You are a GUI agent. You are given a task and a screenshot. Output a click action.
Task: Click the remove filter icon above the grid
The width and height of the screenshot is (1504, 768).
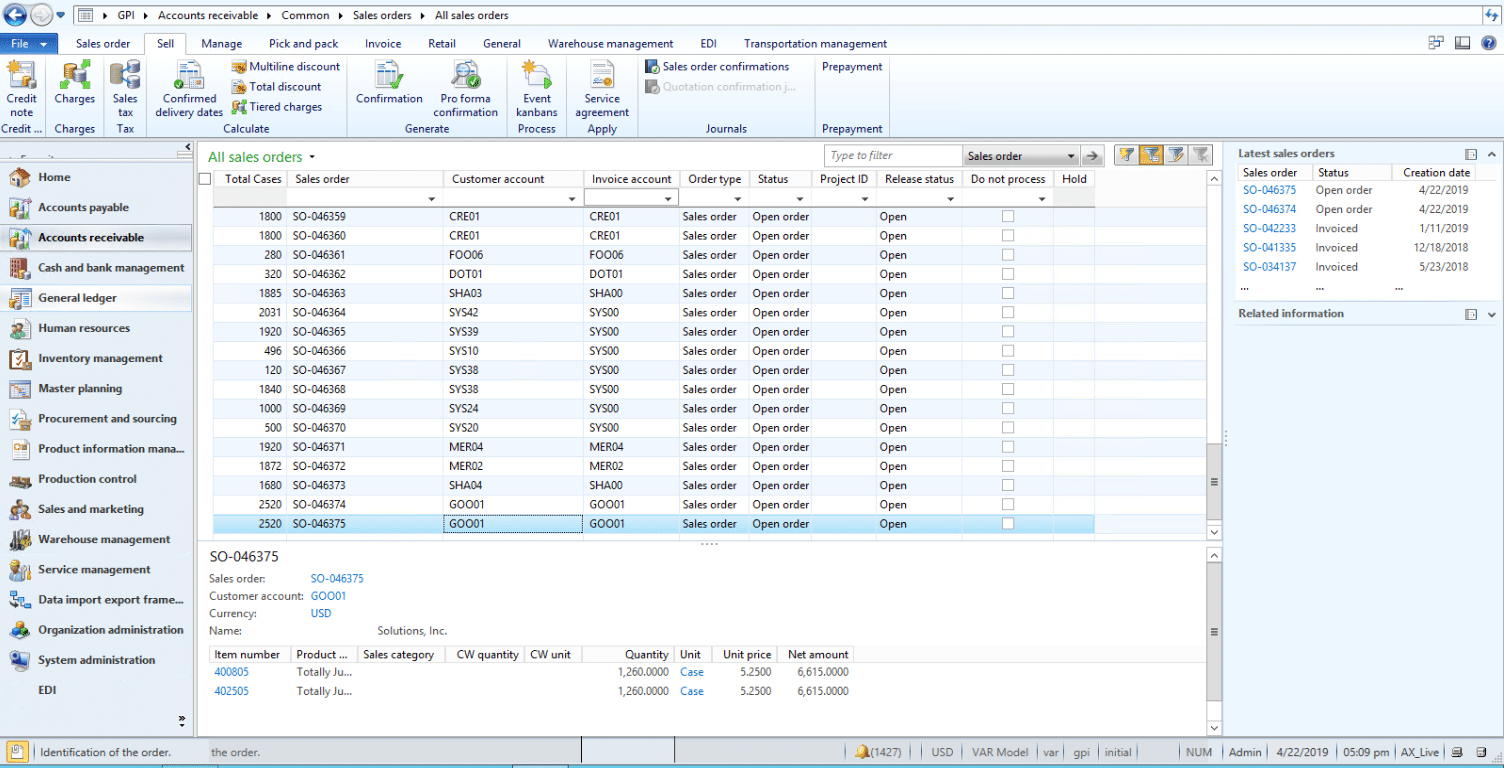pyautogui.click(x=1200, y=156)
